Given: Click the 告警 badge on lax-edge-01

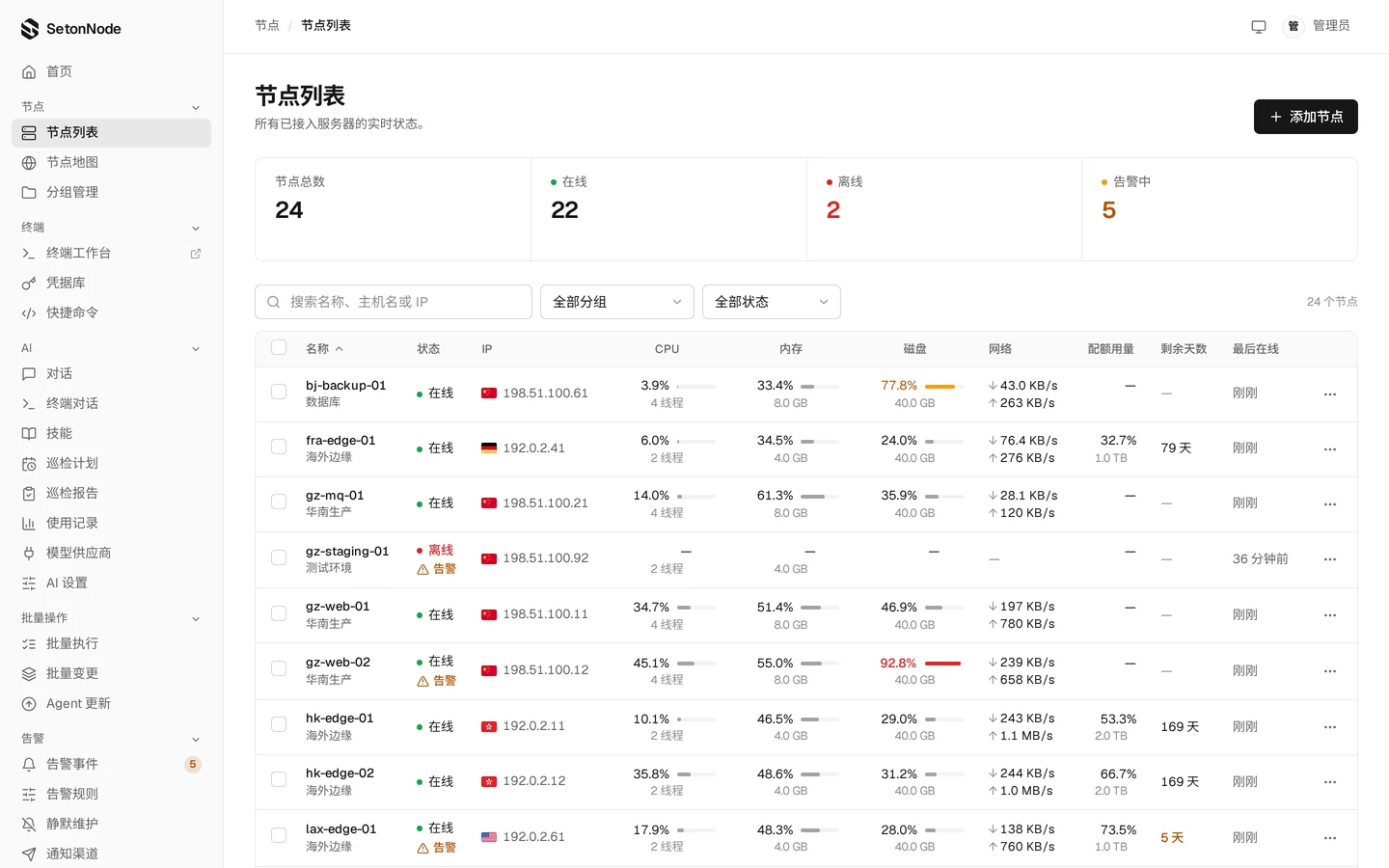Looking at the screenshot, I should coord(436,848).
